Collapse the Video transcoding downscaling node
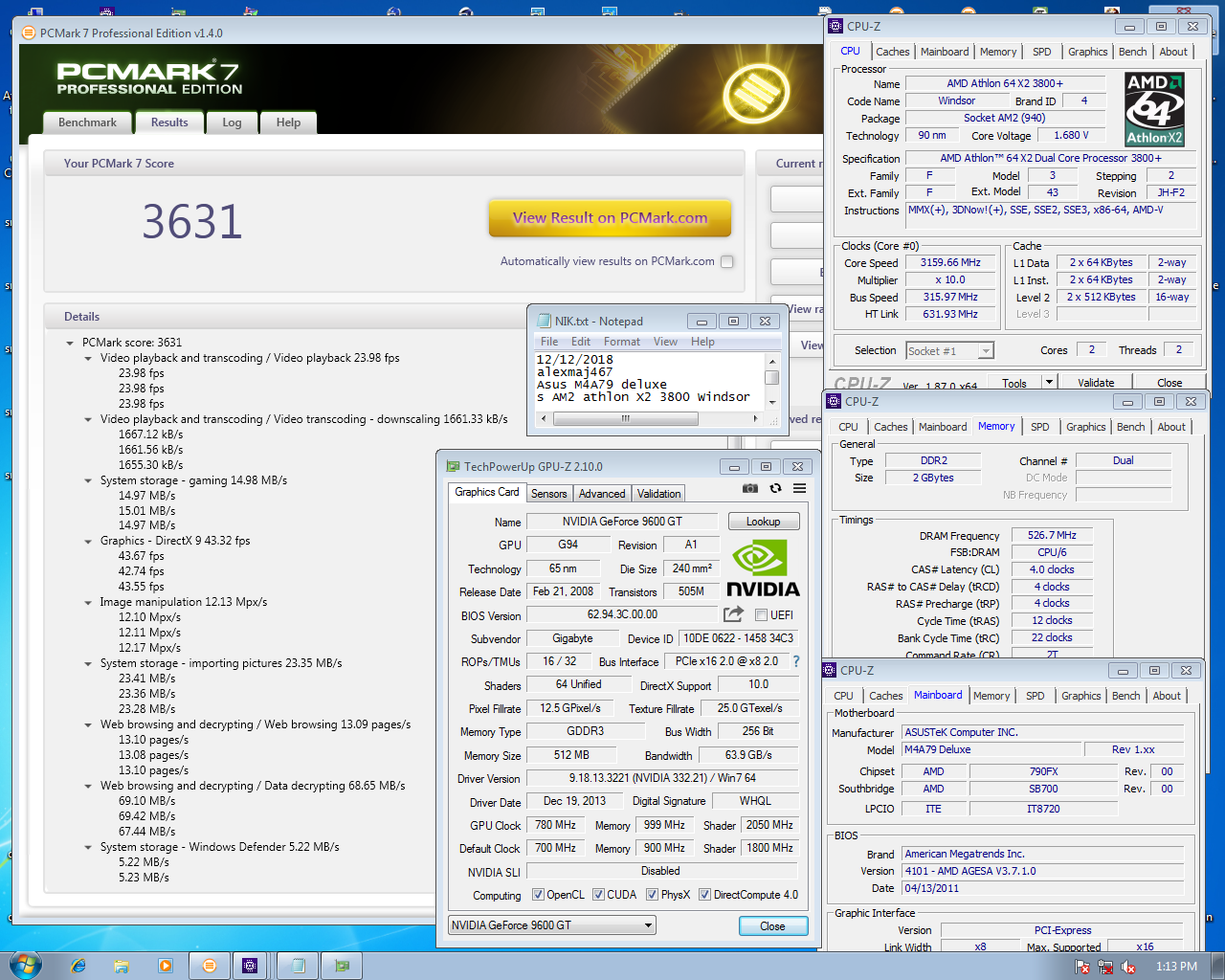 [x=88, y=419]
